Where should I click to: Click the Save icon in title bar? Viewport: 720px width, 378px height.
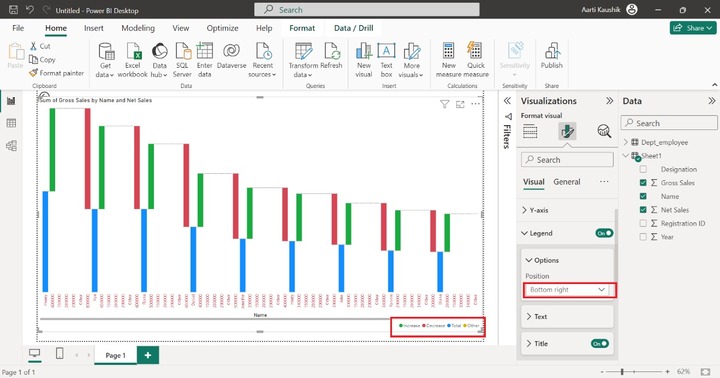[13, 10]
